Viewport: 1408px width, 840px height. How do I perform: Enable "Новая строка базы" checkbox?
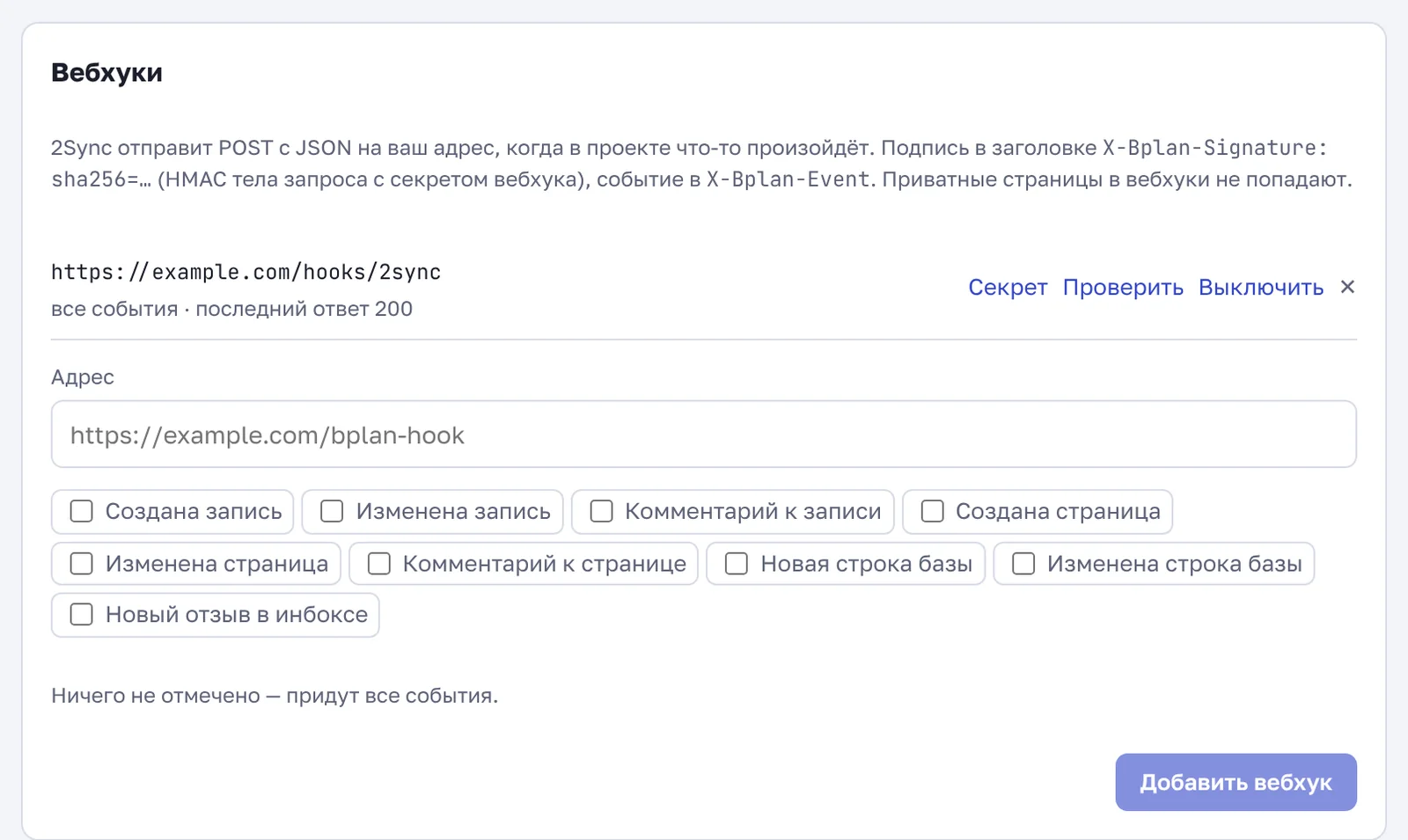737,563
